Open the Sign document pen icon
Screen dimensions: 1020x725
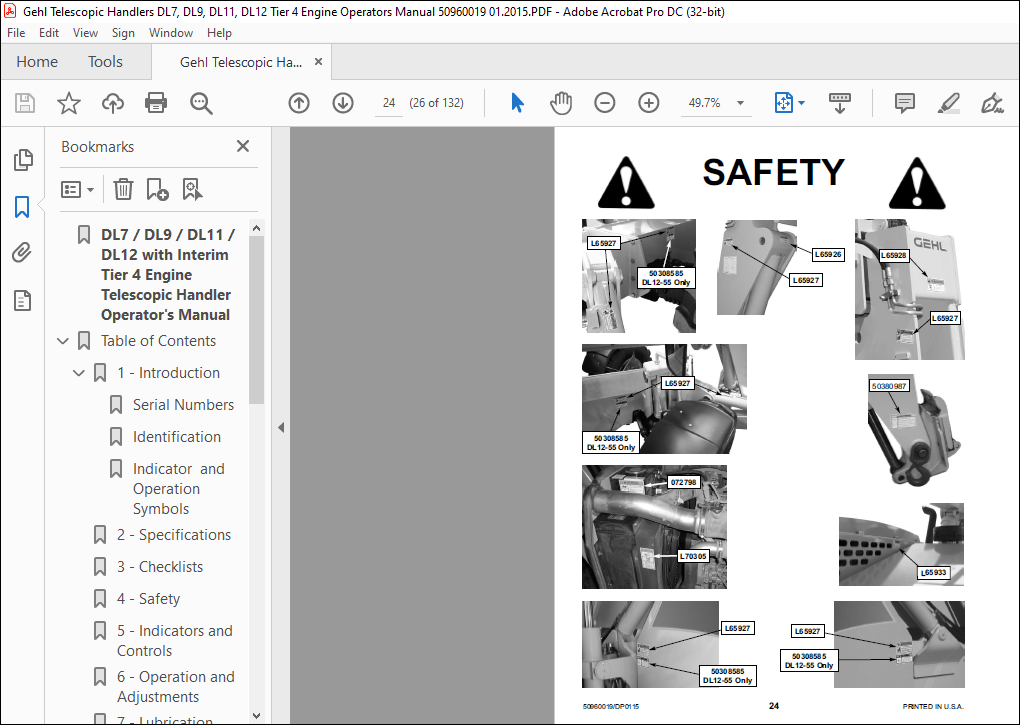[992, 103]
